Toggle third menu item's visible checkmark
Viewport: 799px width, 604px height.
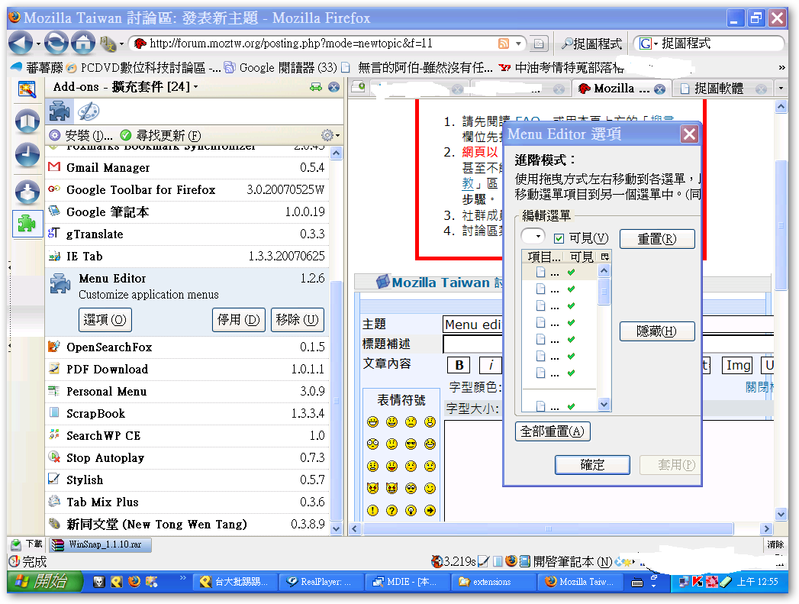(x=571, y=306)
